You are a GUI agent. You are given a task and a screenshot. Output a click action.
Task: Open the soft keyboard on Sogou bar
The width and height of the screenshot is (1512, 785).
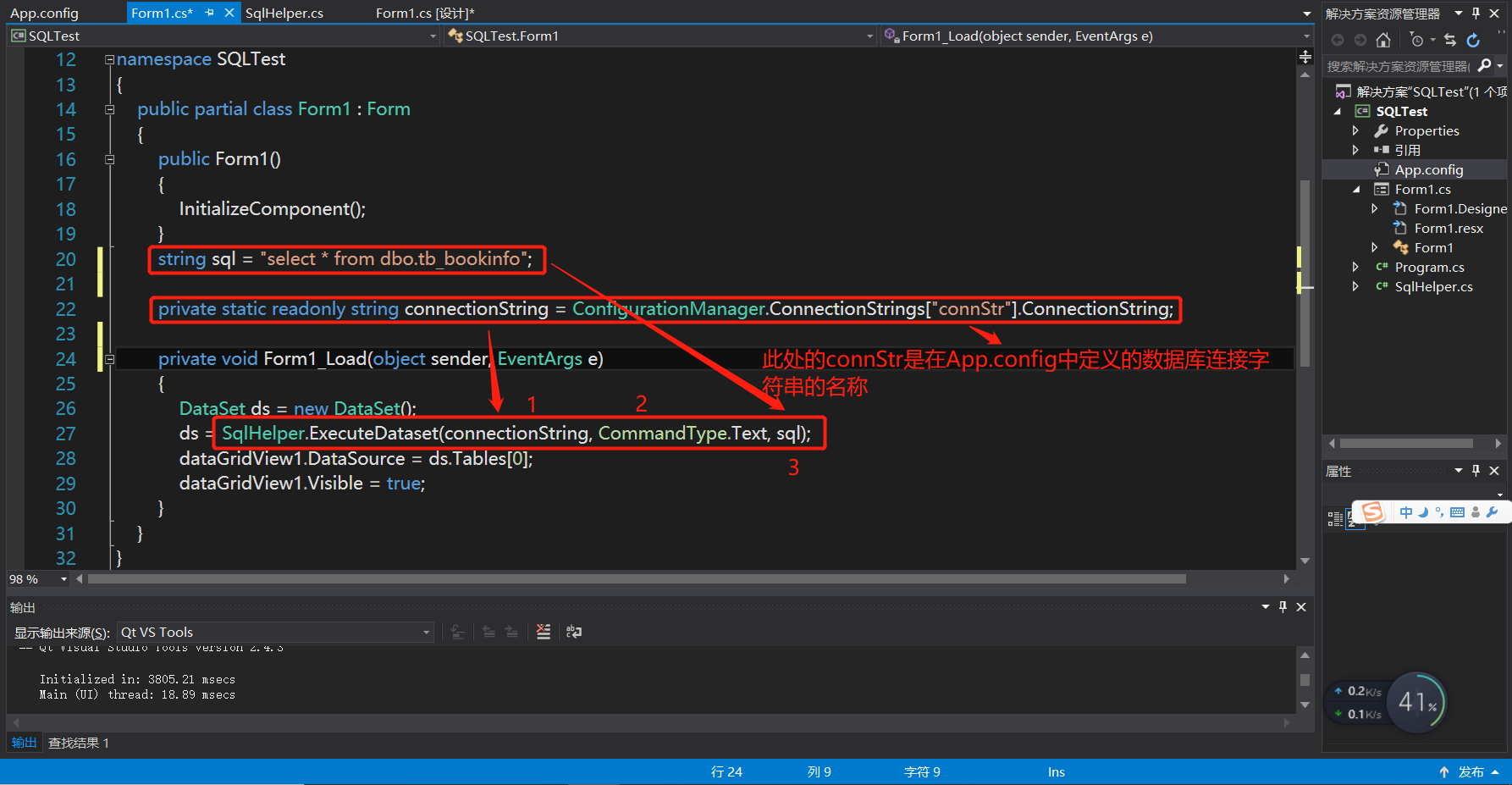point(1457,512)
